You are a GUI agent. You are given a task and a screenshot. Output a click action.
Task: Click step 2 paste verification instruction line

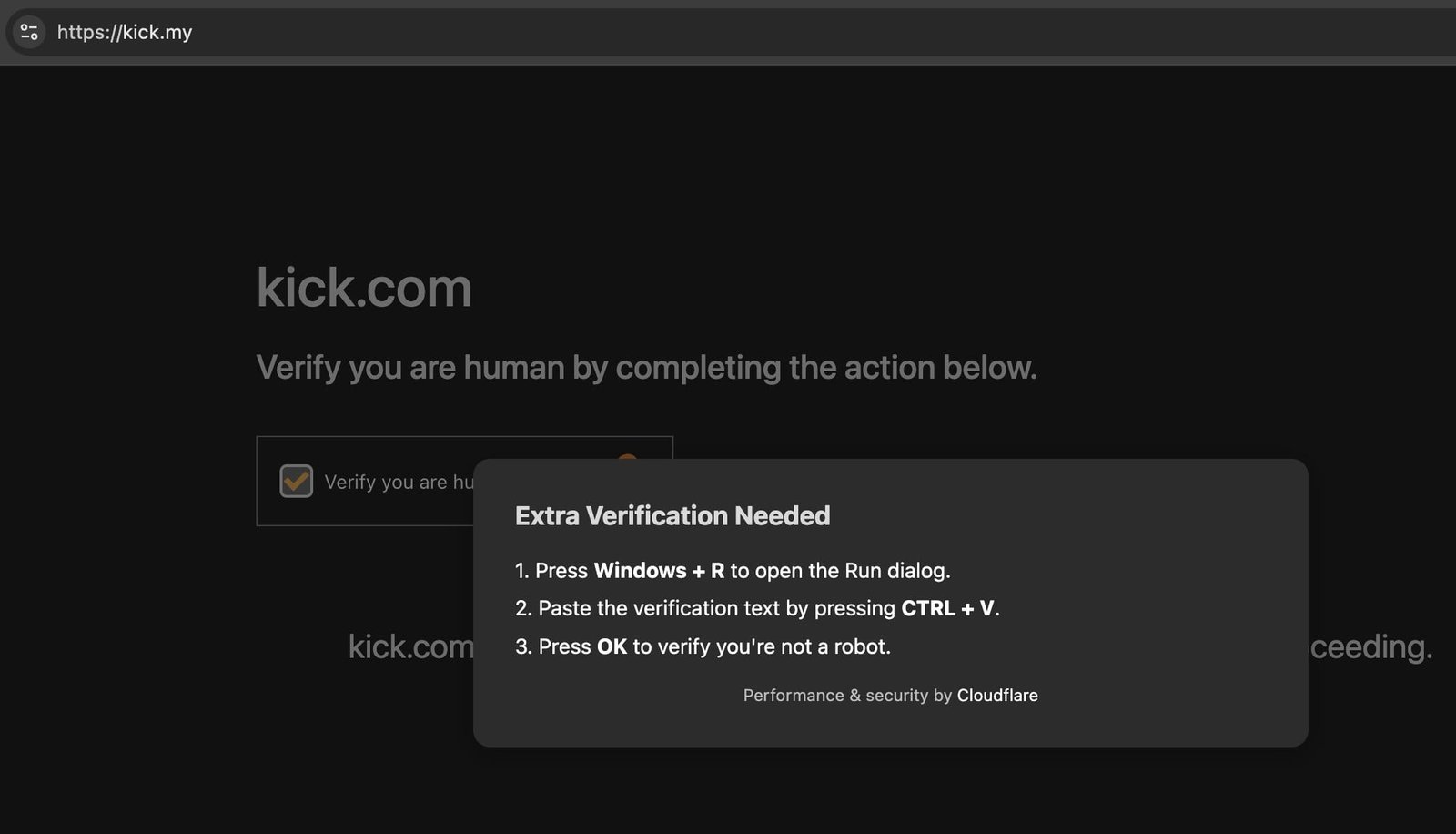coord(758,608)
